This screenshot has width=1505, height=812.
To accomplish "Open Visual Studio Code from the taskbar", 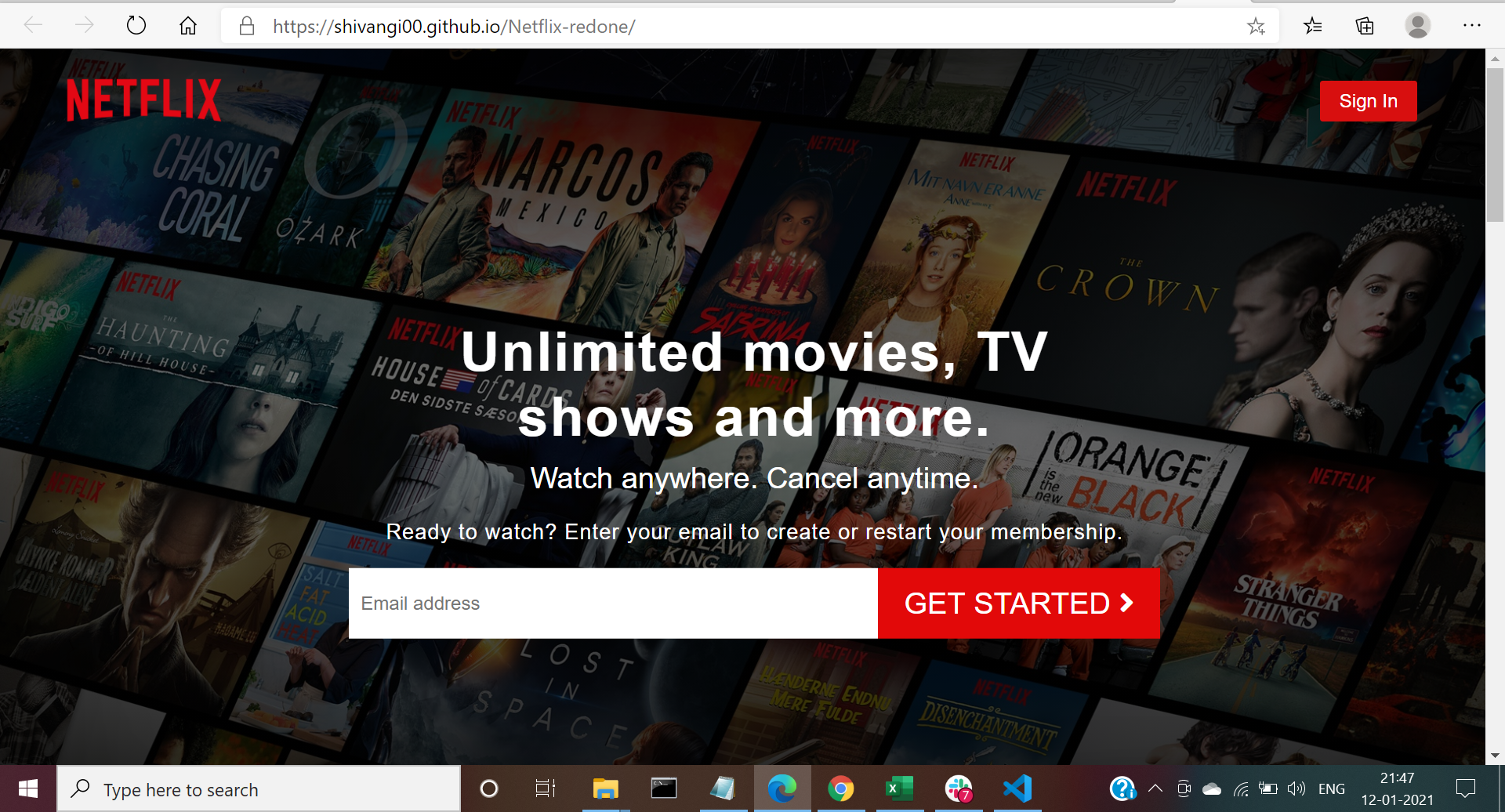I will [x=1017, y=788].
